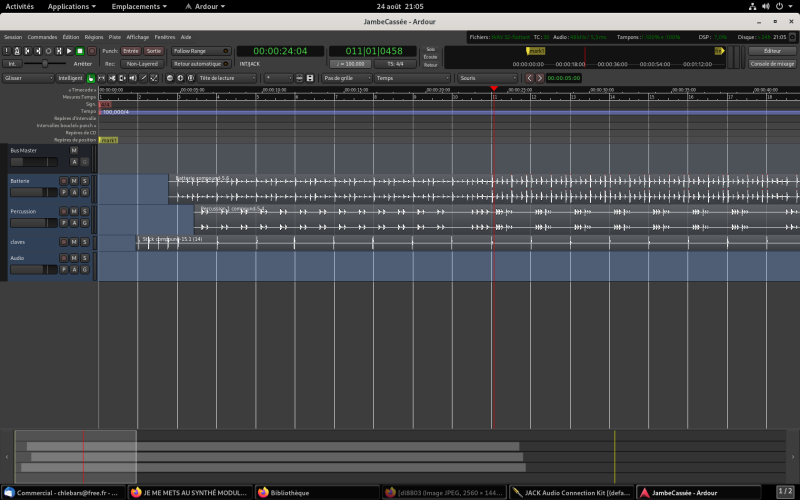Click the Punch Entrée button
The height and width of the screenshot is (500, 800).
click(131, 50)
